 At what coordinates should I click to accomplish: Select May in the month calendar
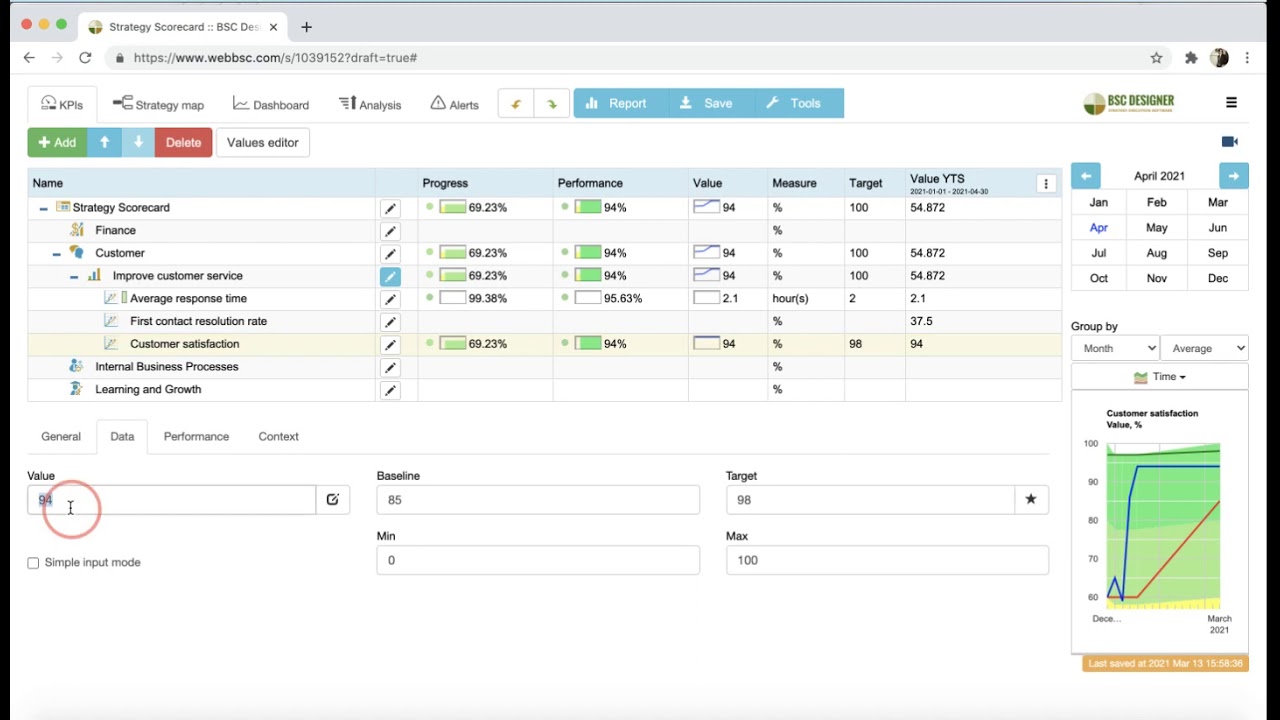tap(1157, 228)
